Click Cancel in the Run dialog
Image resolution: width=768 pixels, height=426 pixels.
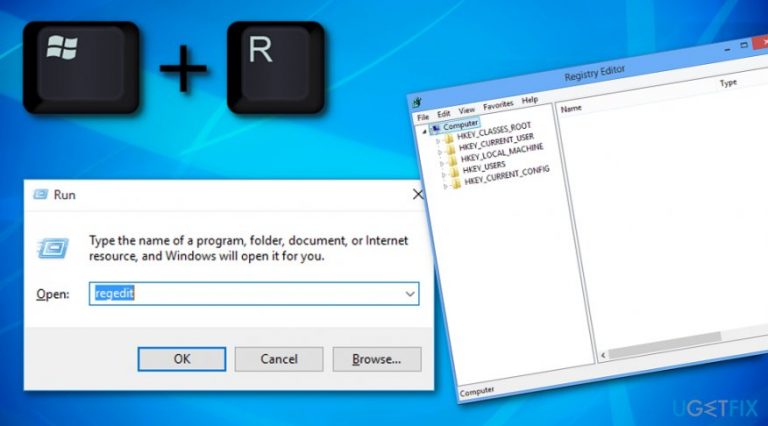click(279, 359)
